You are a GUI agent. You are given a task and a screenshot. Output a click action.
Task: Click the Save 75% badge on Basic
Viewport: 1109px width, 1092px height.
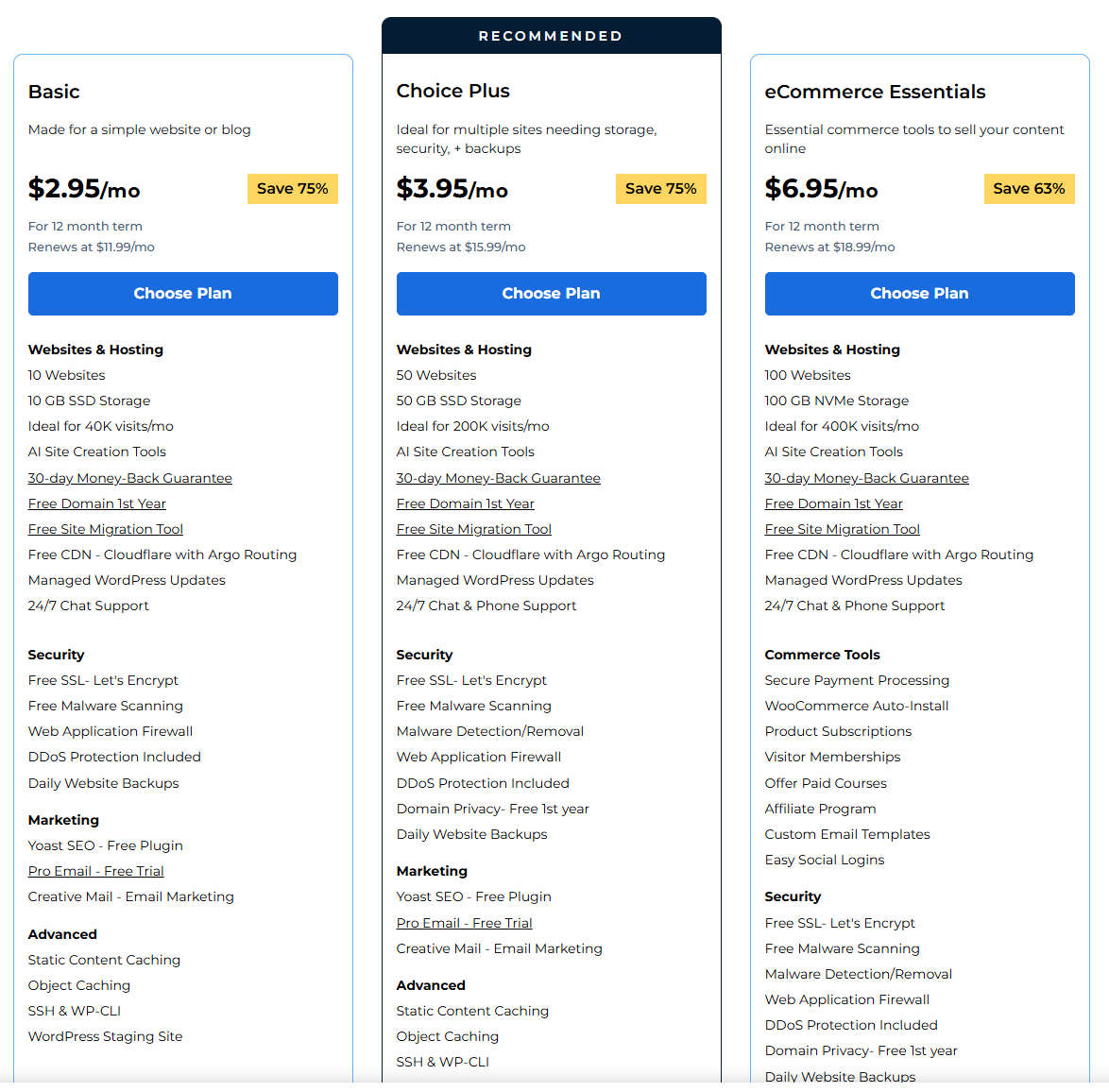[292, 189]
